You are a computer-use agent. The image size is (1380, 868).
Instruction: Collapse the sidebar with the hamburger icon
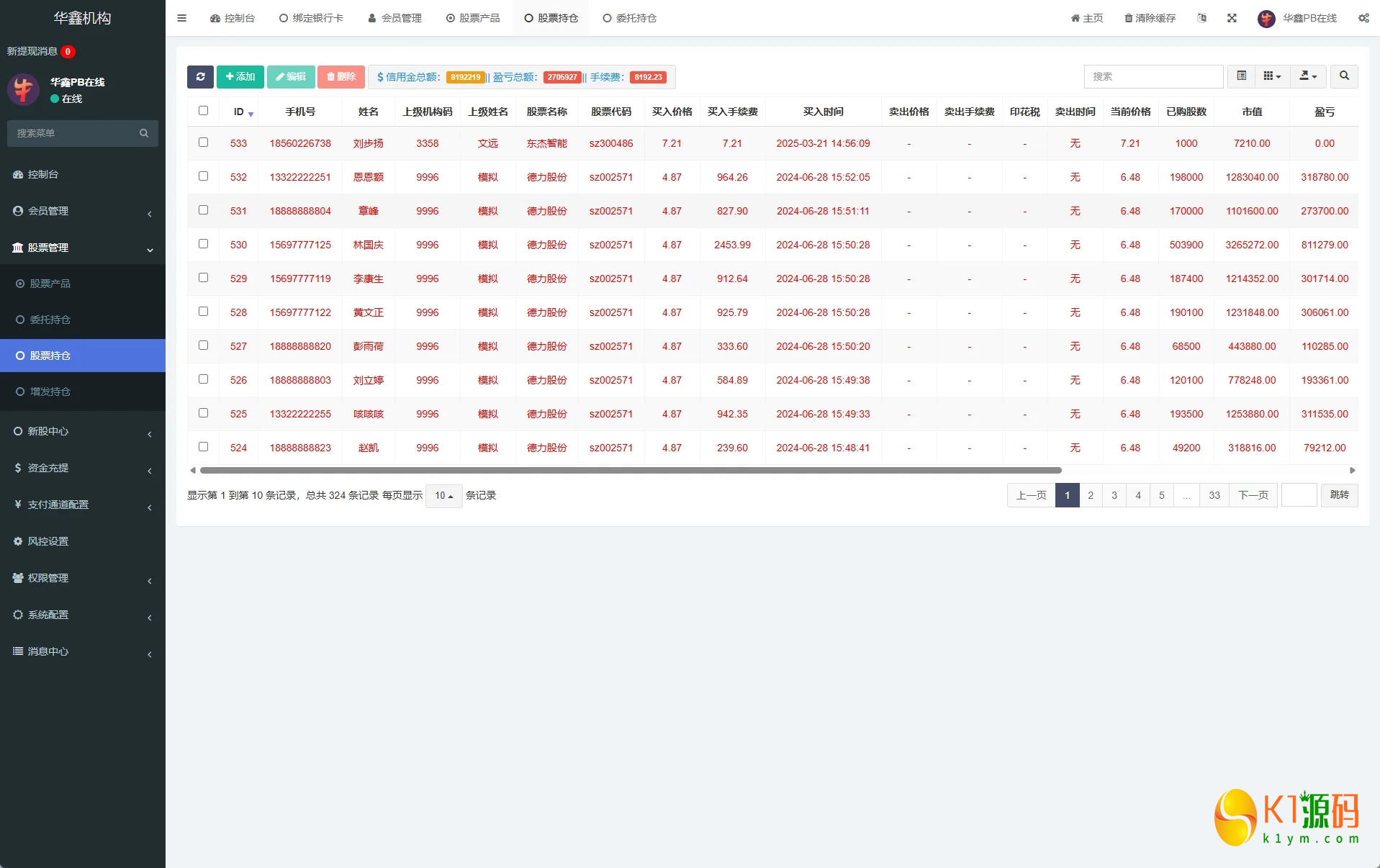click(x=181, y=18)
